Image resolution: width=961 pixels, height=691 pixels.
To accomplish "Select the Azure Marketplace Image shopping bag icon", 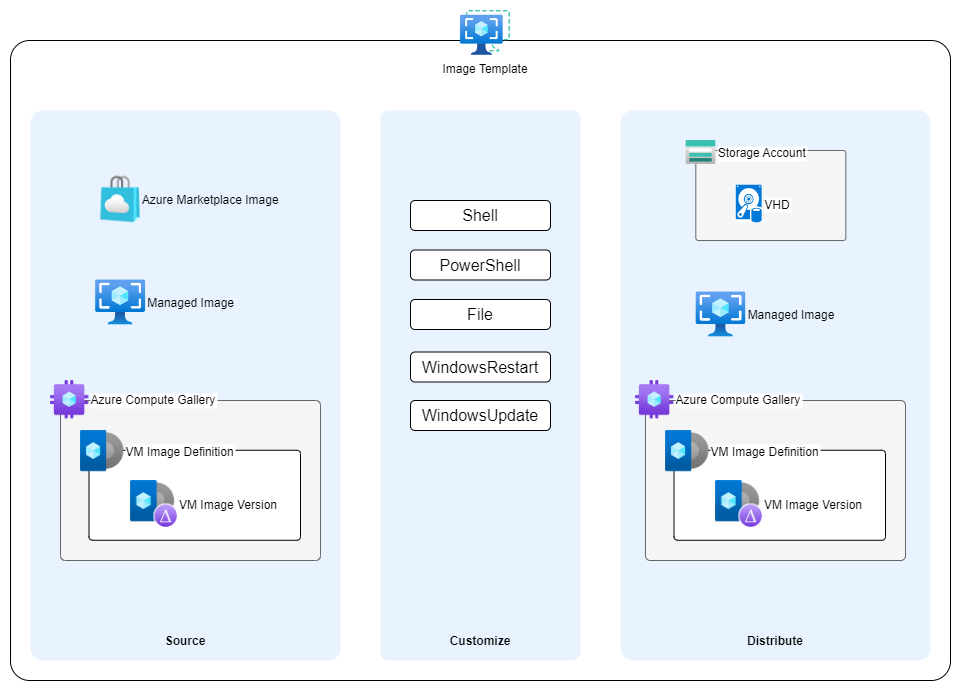I will tap(120, 199).
